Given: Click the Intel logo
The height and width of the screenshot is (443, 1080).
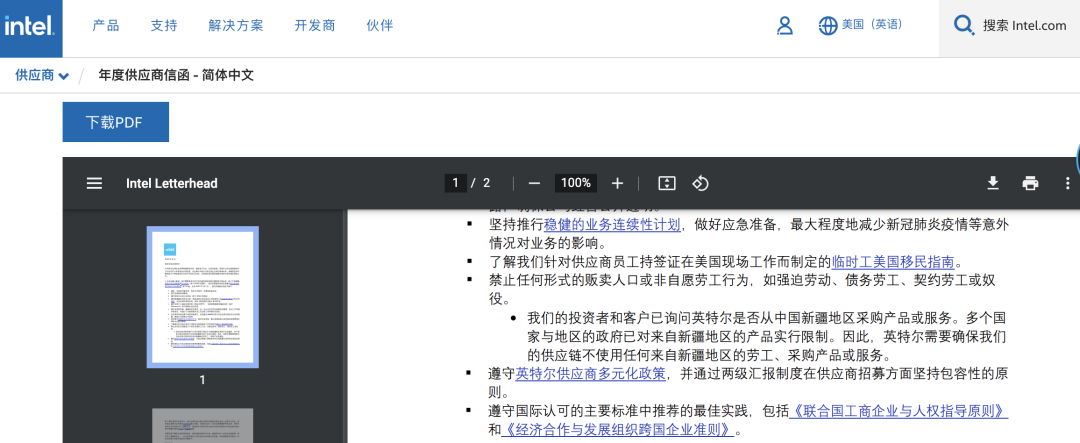Looking at the screenshot, I should tap(30, 28).
